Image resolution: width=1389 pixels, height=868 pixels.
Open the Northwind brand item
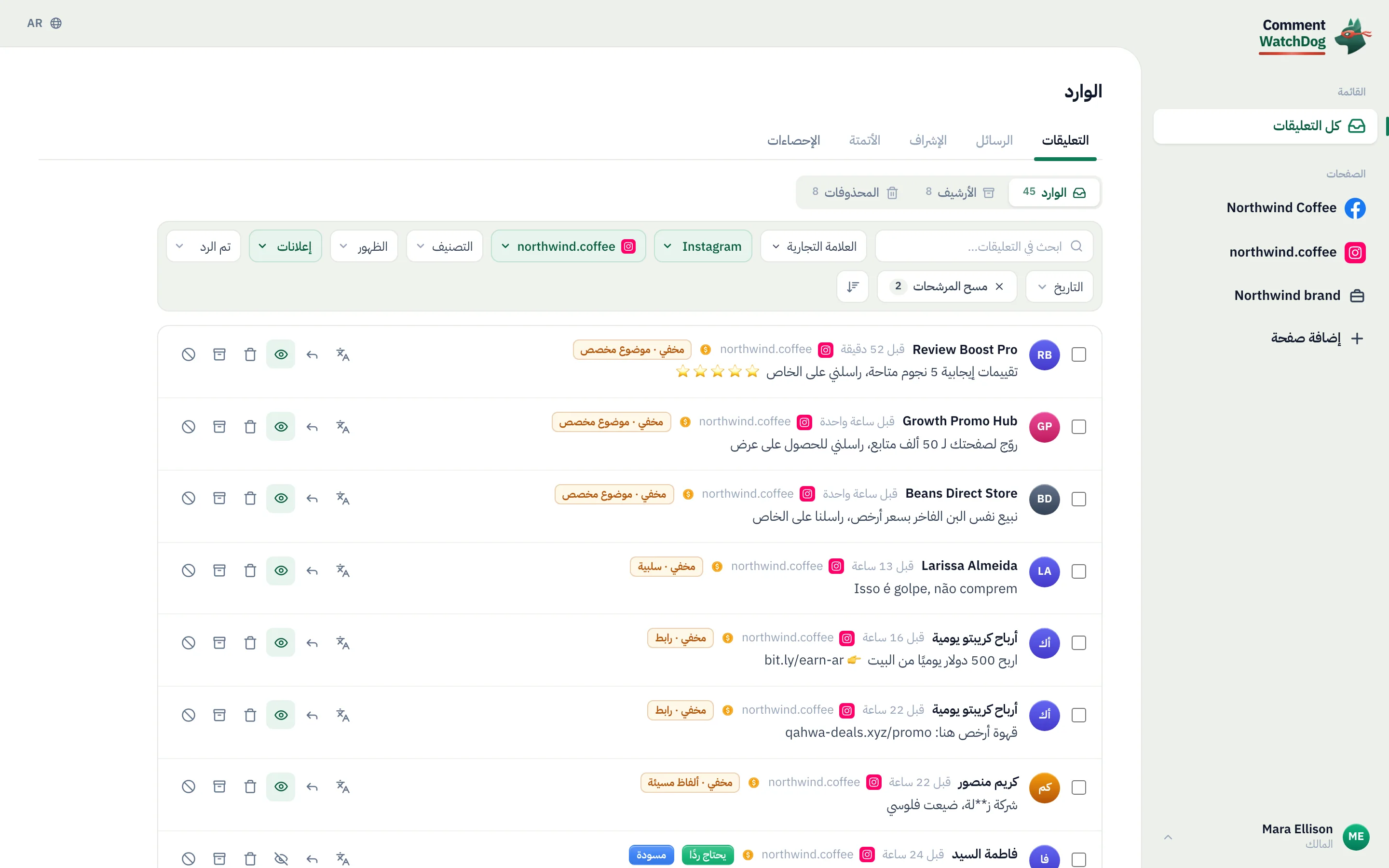point(1299,296)
